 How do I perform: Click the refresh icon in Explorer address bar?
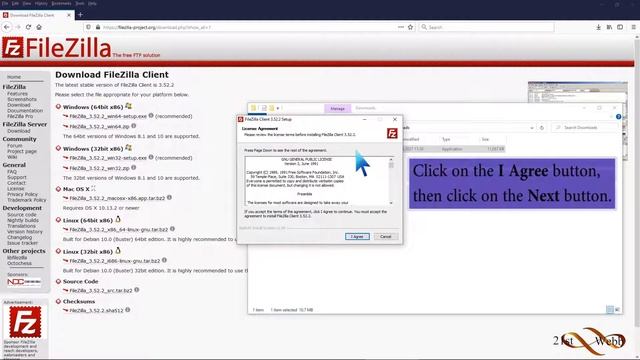point(542,128)
